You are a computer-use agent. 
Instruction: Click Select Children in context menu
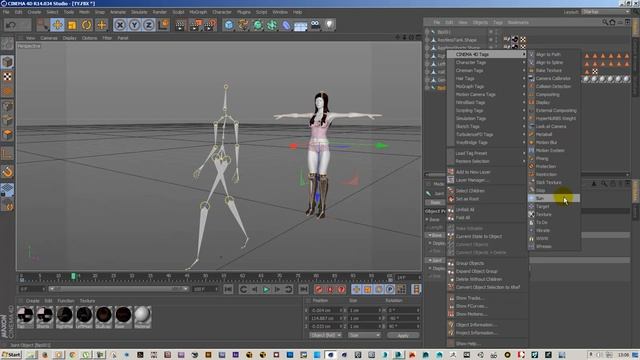487,191
